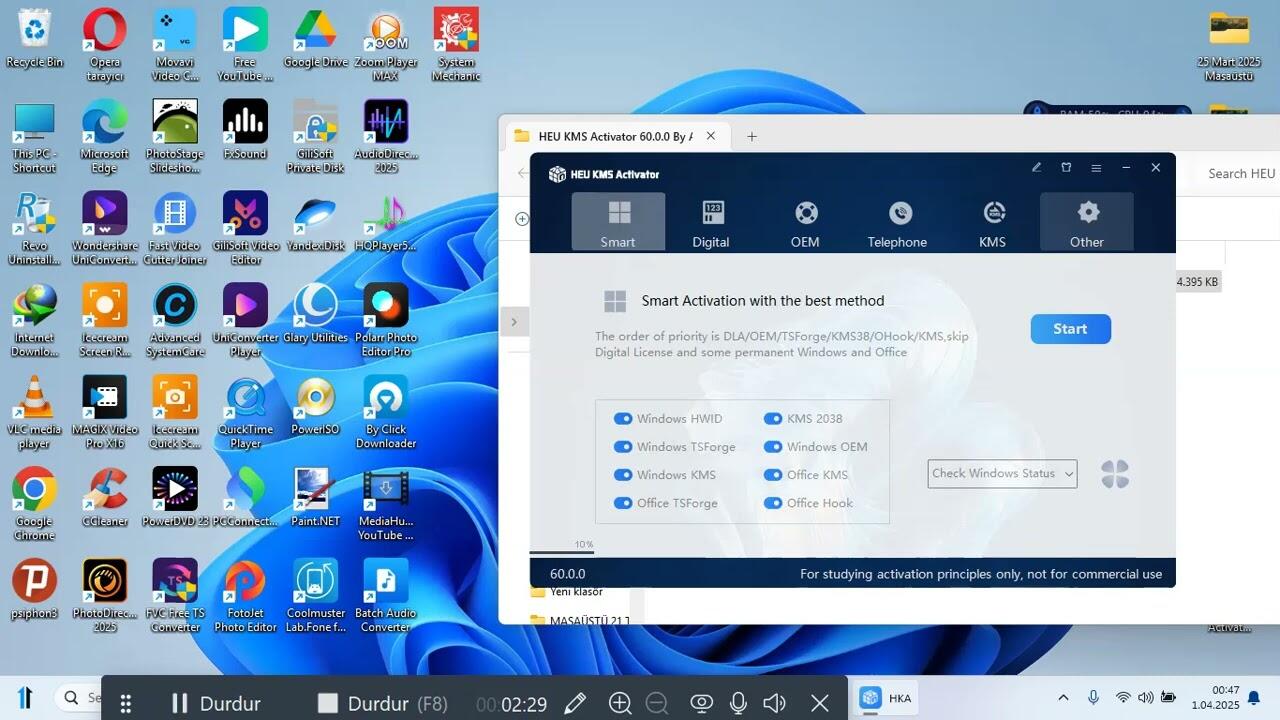
Task: Expand the system tray hidden icons chevron
Action: [x=1063, y=698]
